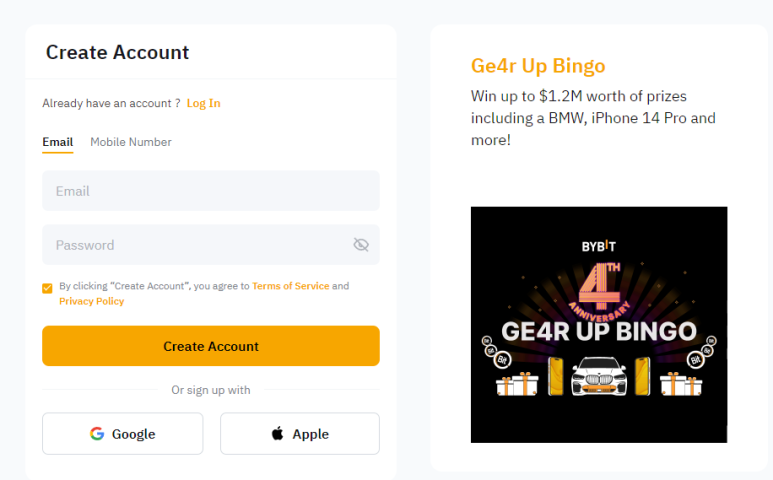The image size is (773, 480).
Task: Click the Google logo icon
Action: [97, 434]
